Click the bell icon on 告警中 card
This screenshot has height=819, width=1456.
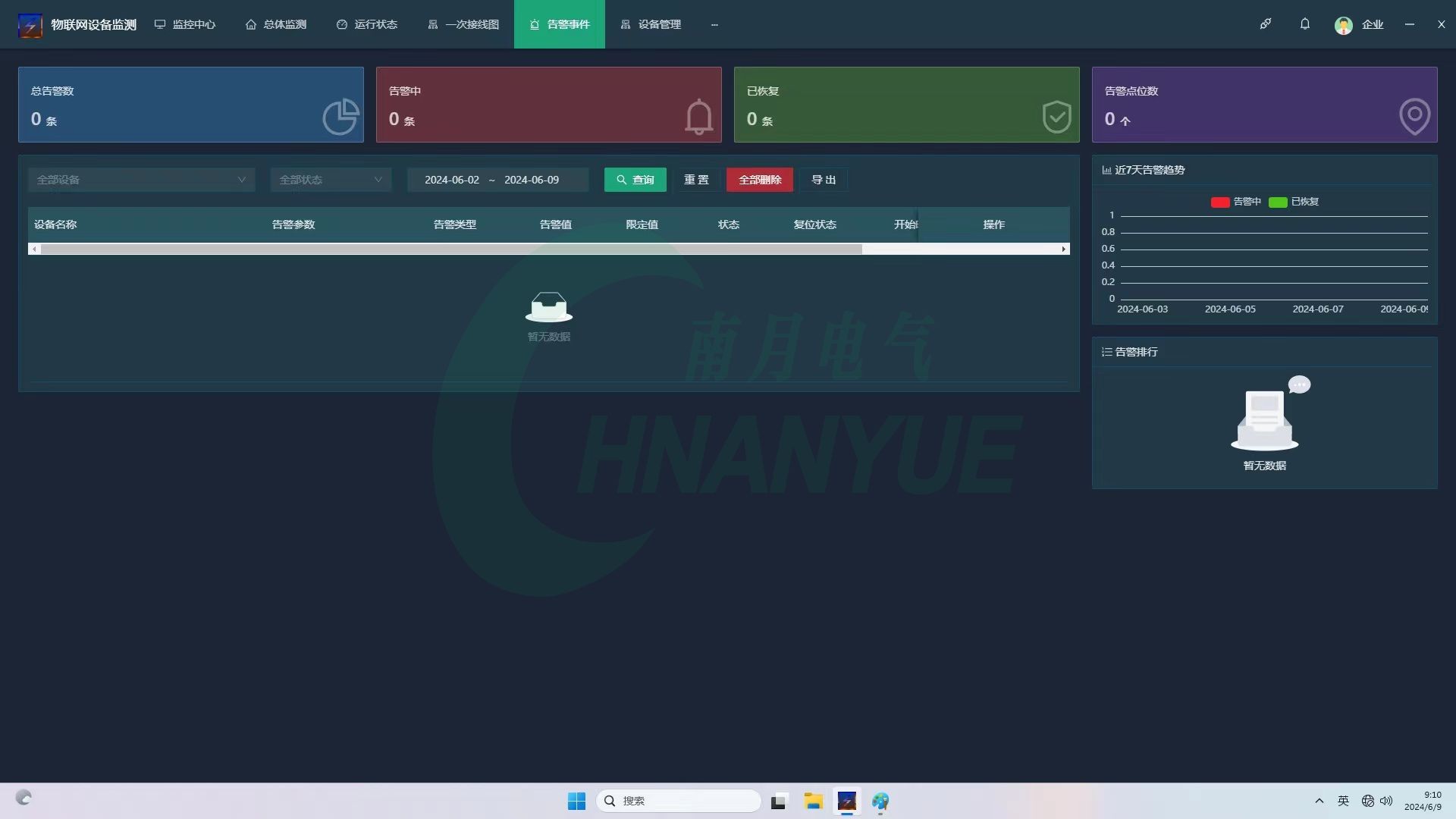[x=698, y=117]
